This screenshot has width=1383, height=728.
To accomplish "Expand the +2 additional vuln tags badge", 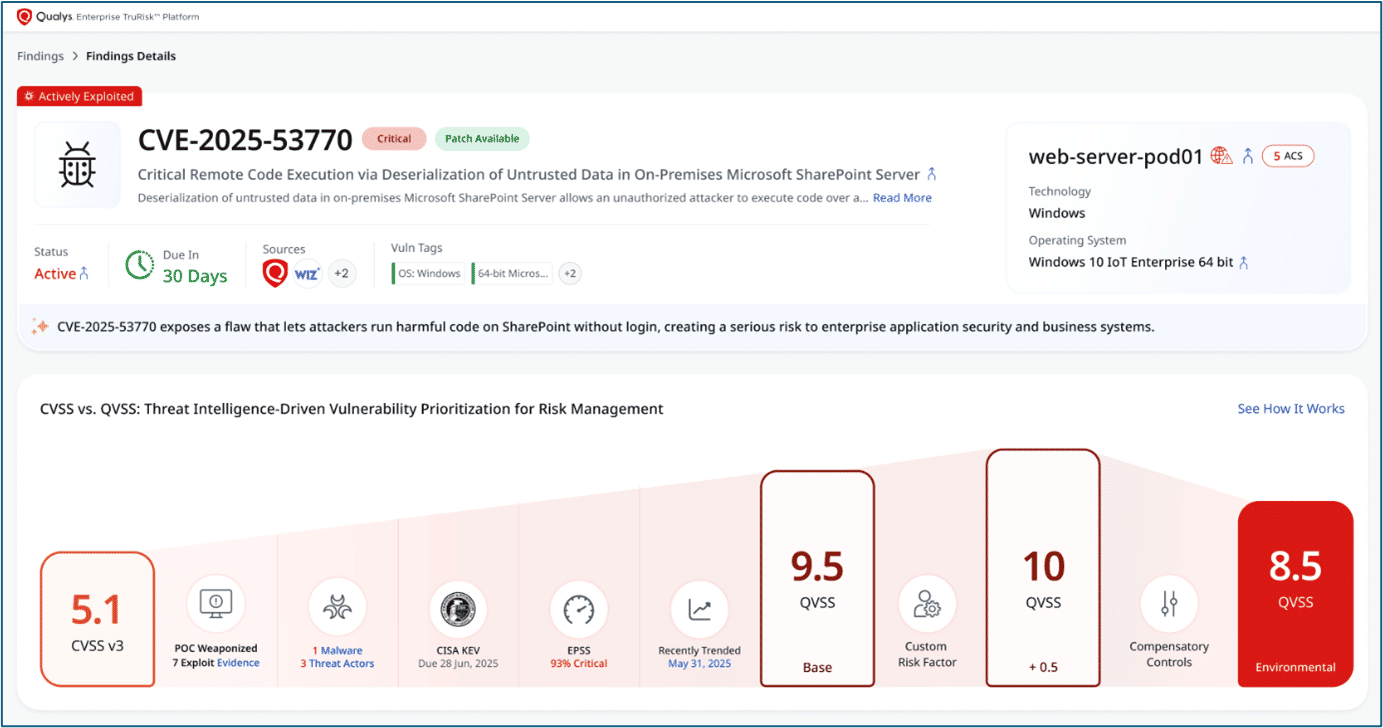I will click(569, 273).
